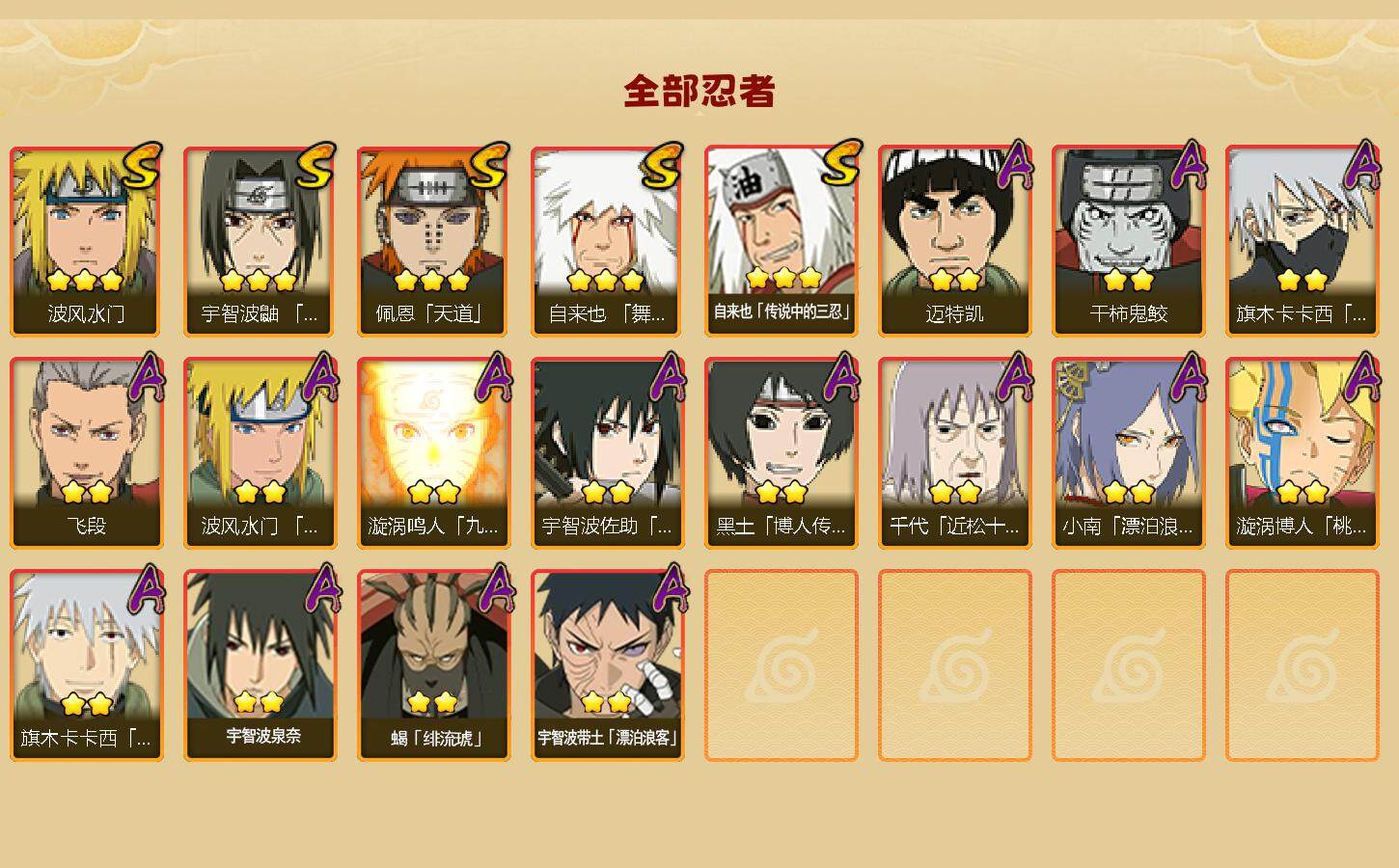Open the 迈特凯 ninja card
1399x868 pixels.
point(955,241)
